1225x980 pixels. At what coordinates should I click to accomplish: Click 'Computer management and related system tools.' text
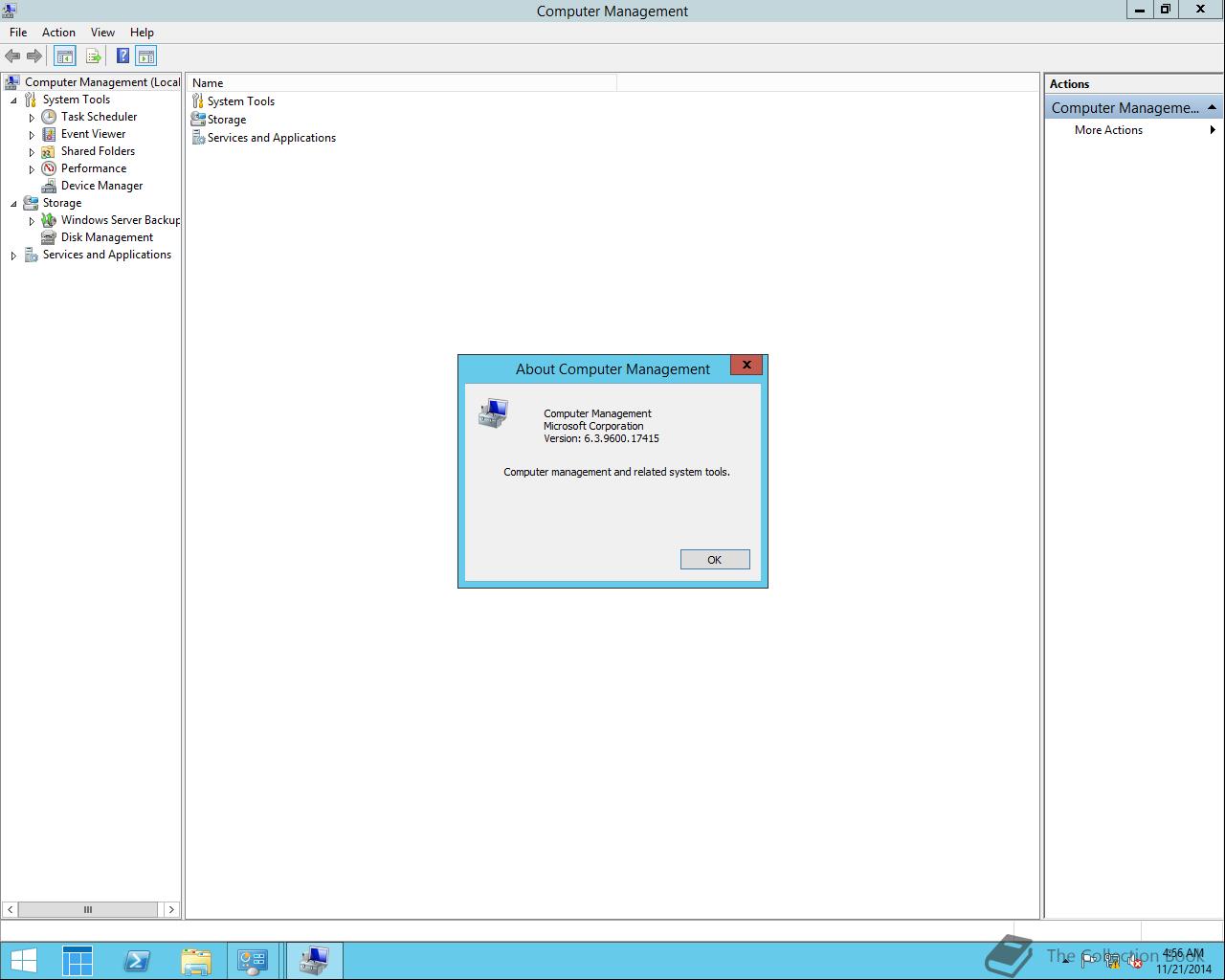(616, 472)
